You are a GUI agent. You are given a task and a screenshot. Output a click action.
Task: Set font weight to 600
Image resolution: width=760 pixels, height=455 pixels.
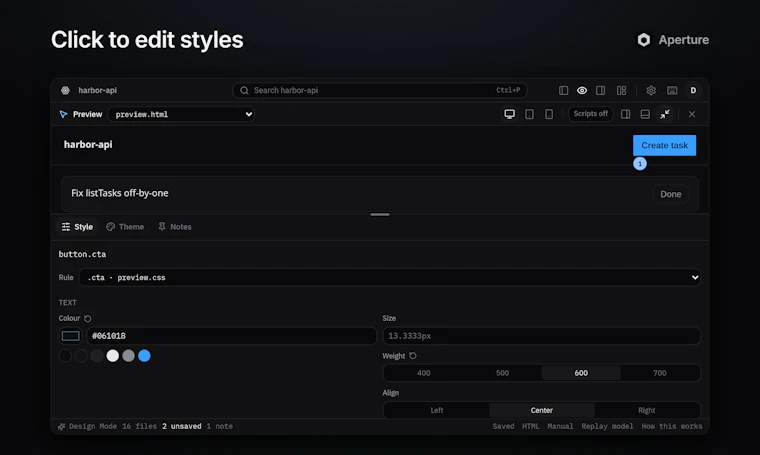click(x=581, y=373)
